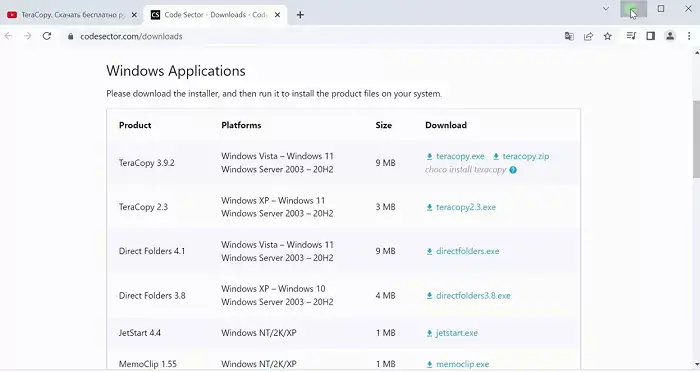Click the address bar URL
This screenshot has width=700, height=372.
[131, 37]
